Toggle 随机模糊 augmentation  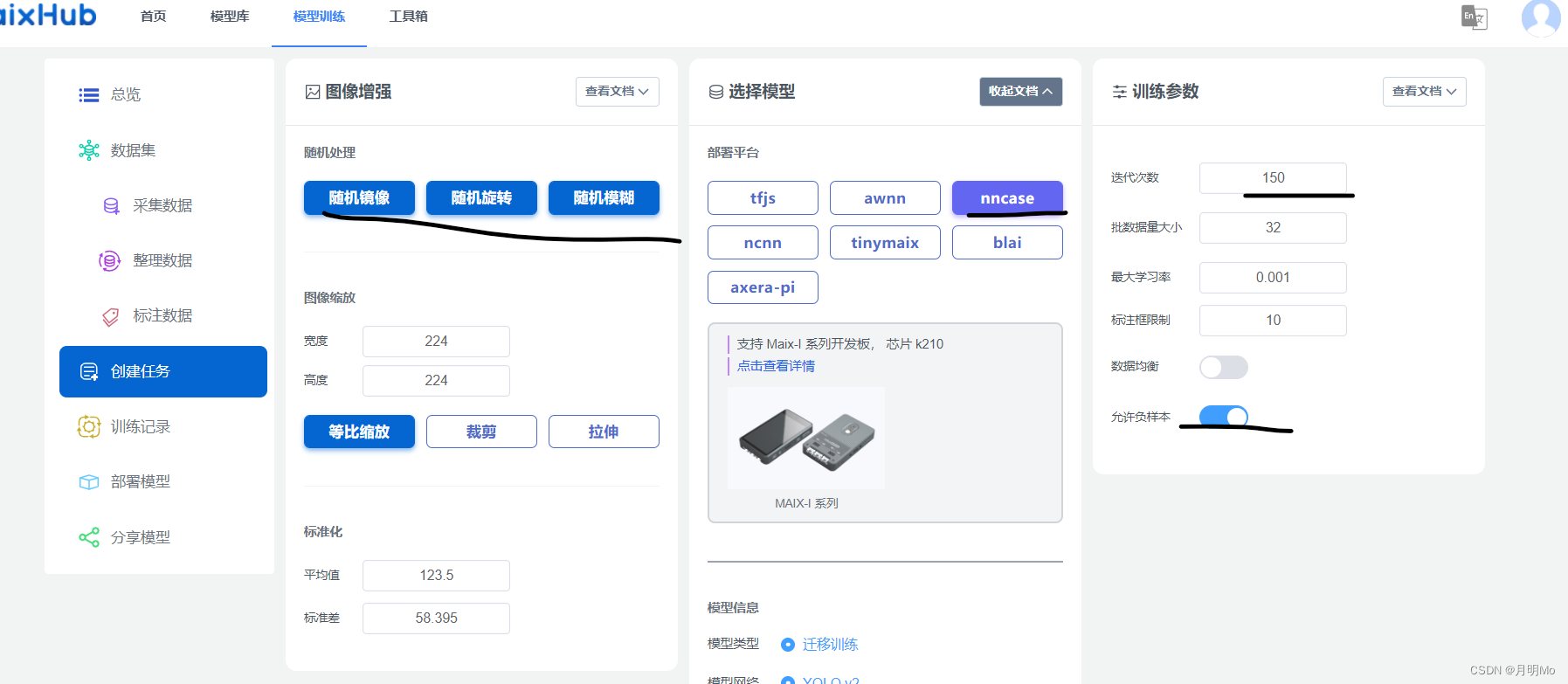coord(604,197)
